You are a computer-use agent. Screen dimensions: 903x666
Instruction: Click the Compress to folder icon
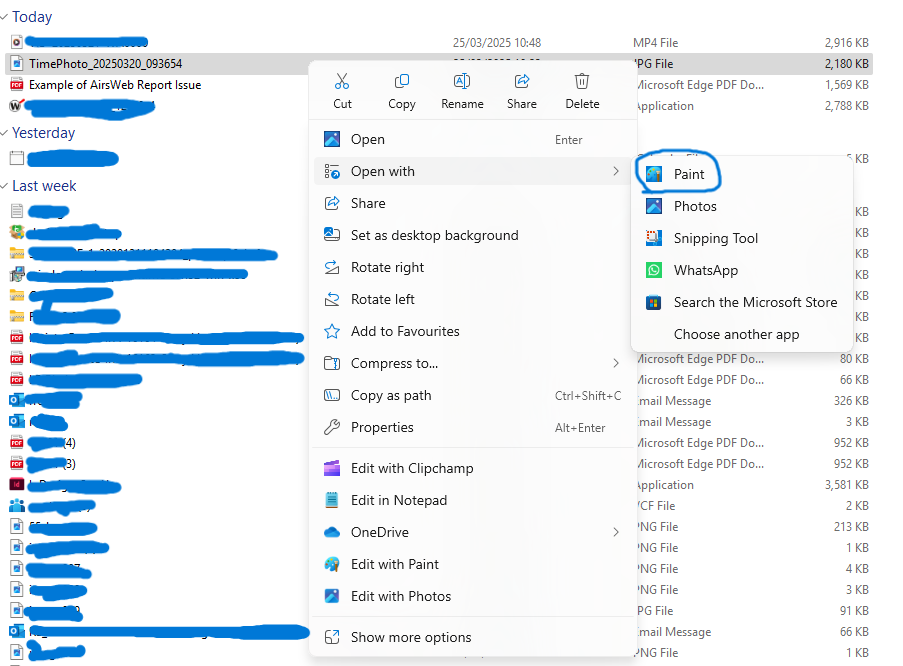(x=332, y=363)
